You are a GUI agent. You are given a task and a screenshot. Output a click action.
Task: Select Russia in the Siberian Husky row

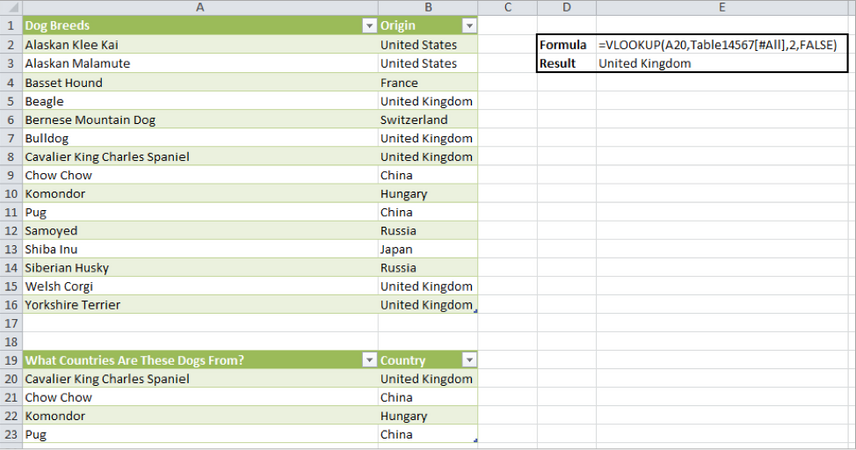tap(428, 268)
